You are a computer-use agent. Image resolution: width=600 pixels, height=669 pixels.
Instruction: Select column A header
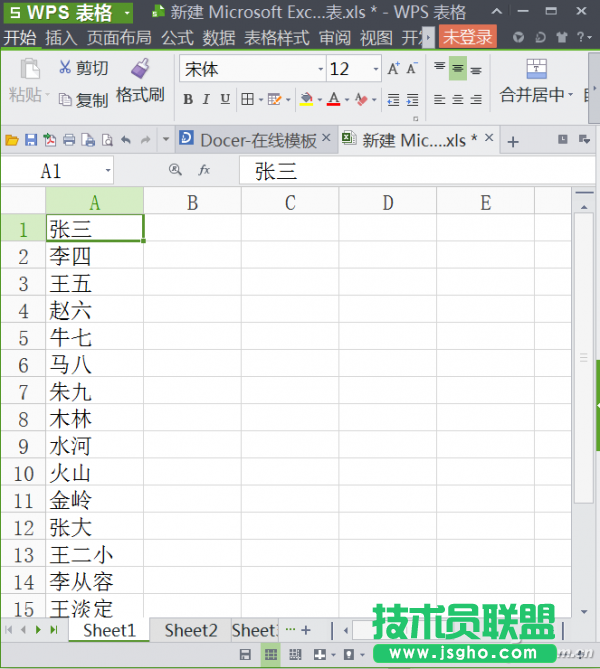click(94, 202)
